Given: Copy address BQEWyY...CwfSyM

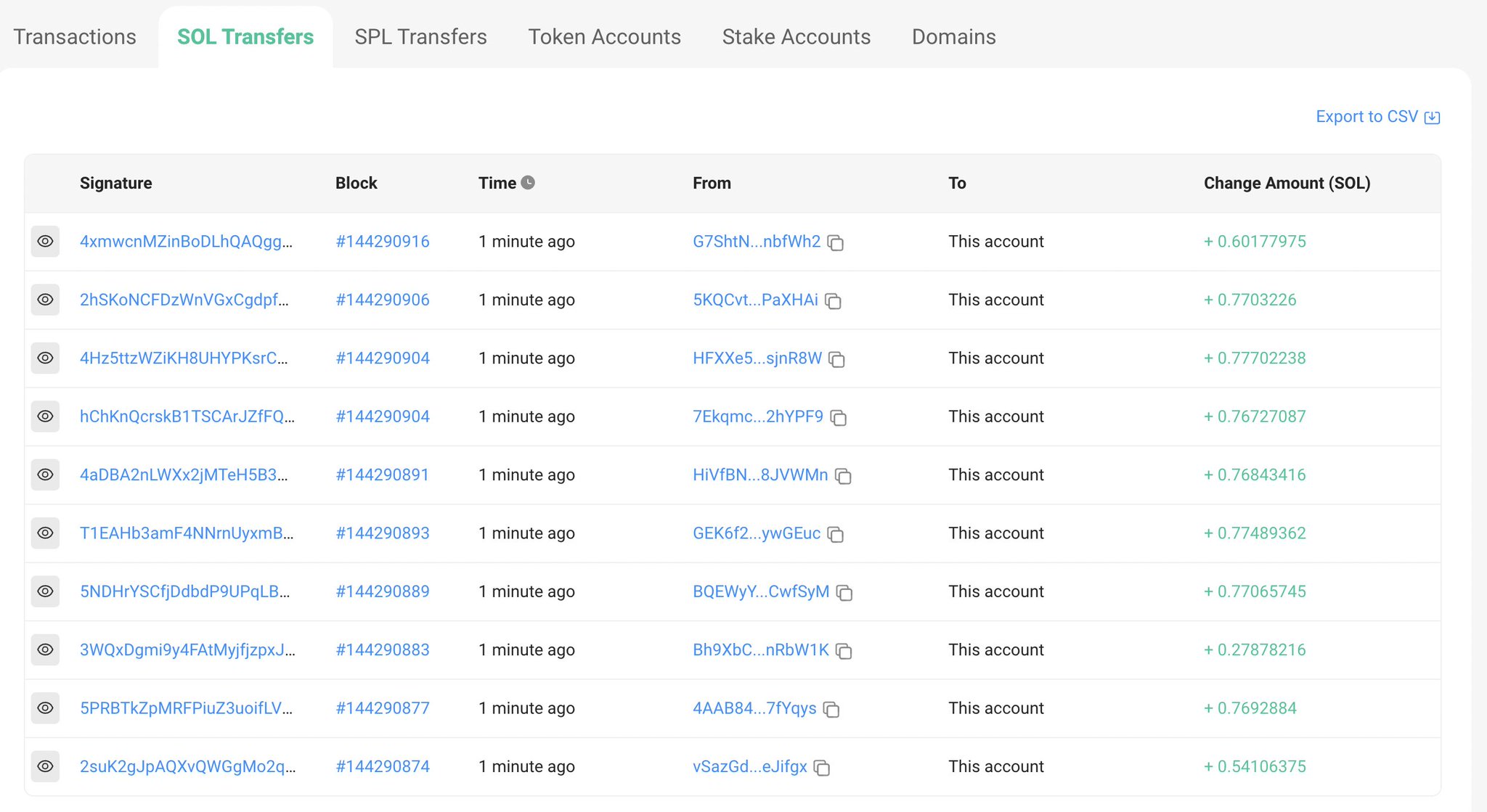Looking at the screenshot, I should (844, 593).
